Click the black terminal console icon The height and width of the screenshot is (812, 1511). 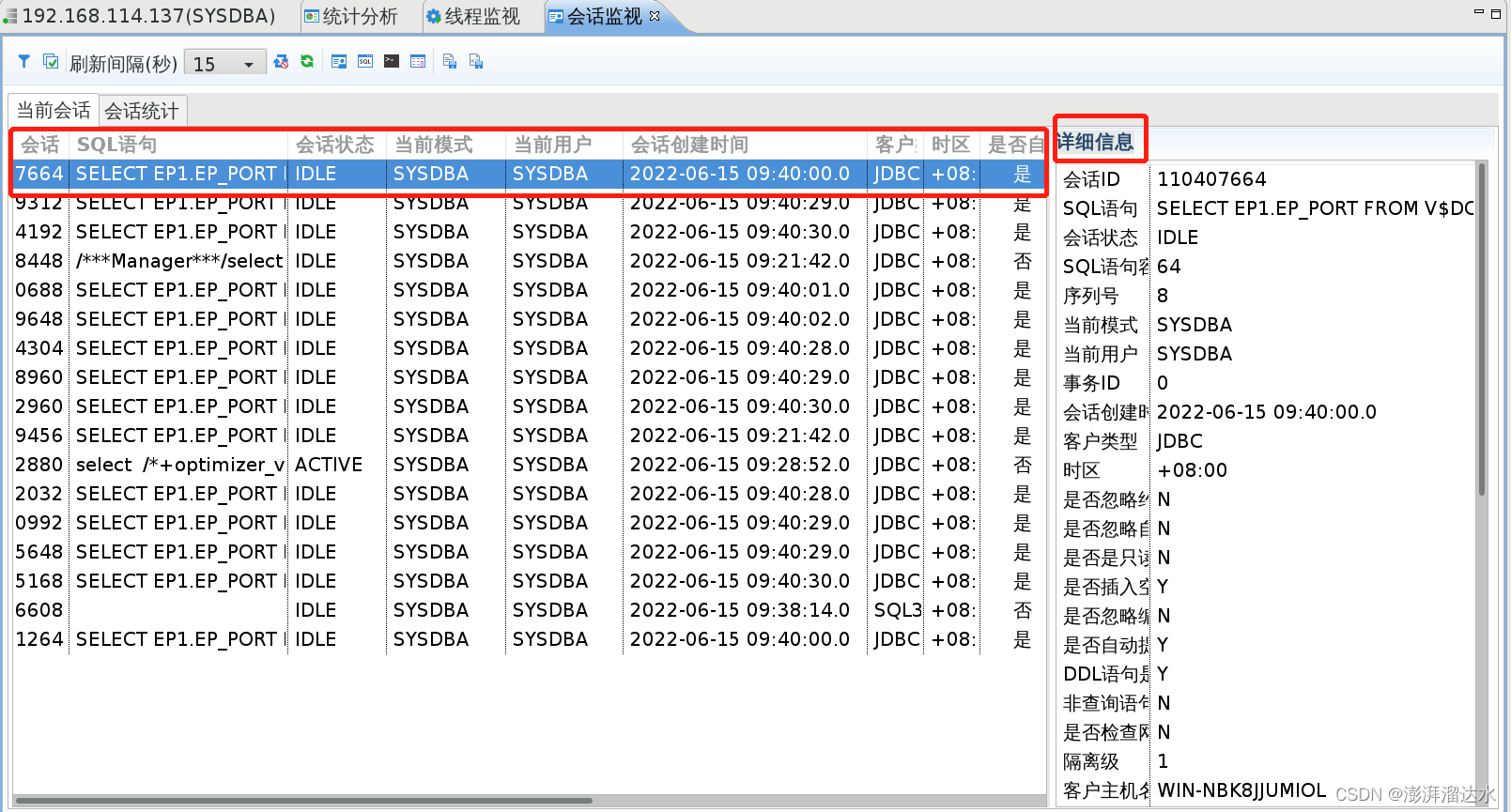point(392,62)
